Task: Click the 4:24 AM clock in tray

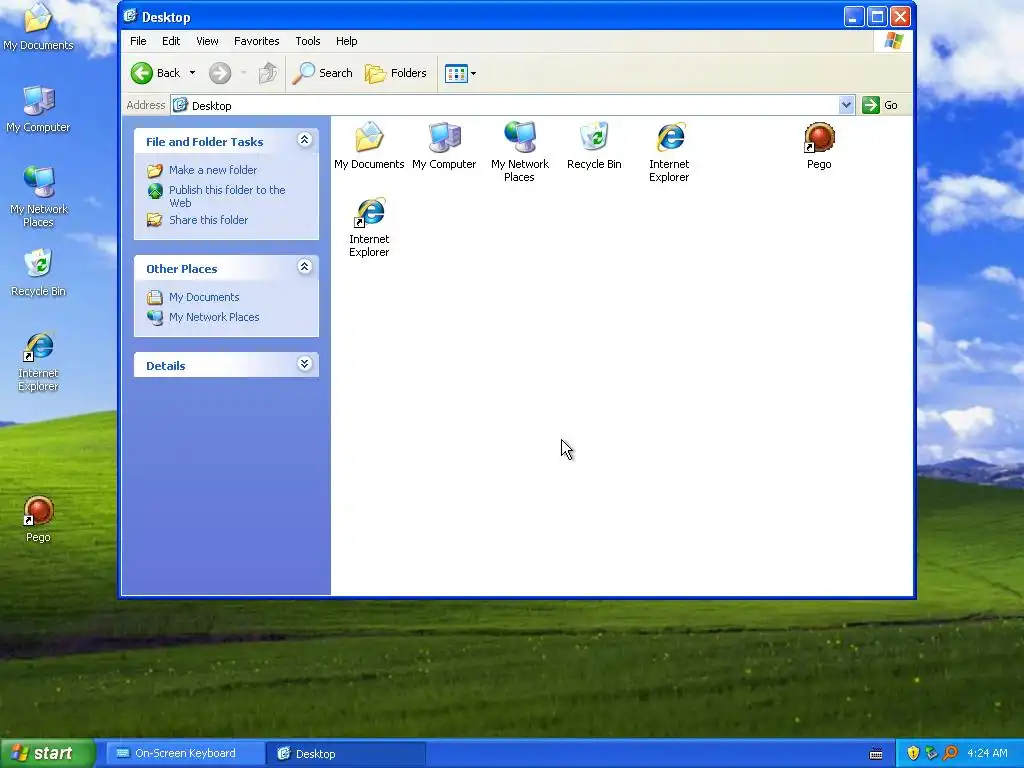Action: click(987, 753)
